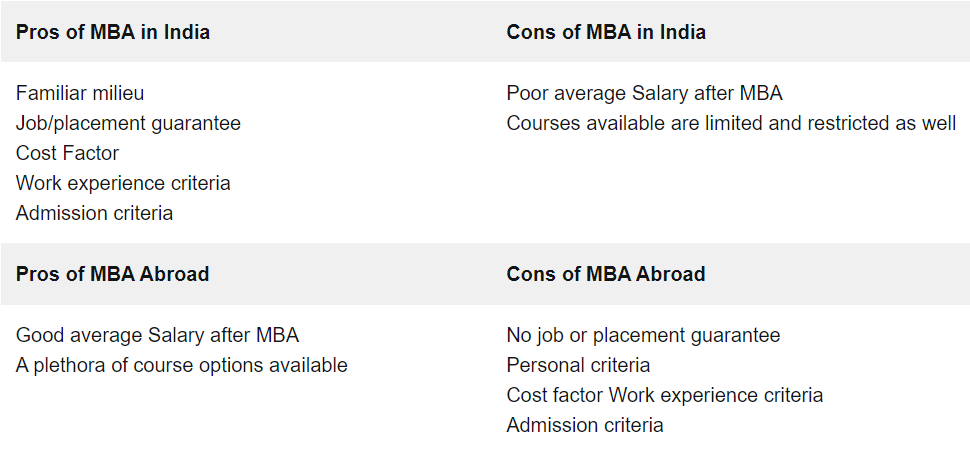Image resolution: width=970 pixels, height=450 pixels.
Task: Click 'A plethora of course options available'
Action: (x=181, y=365)
